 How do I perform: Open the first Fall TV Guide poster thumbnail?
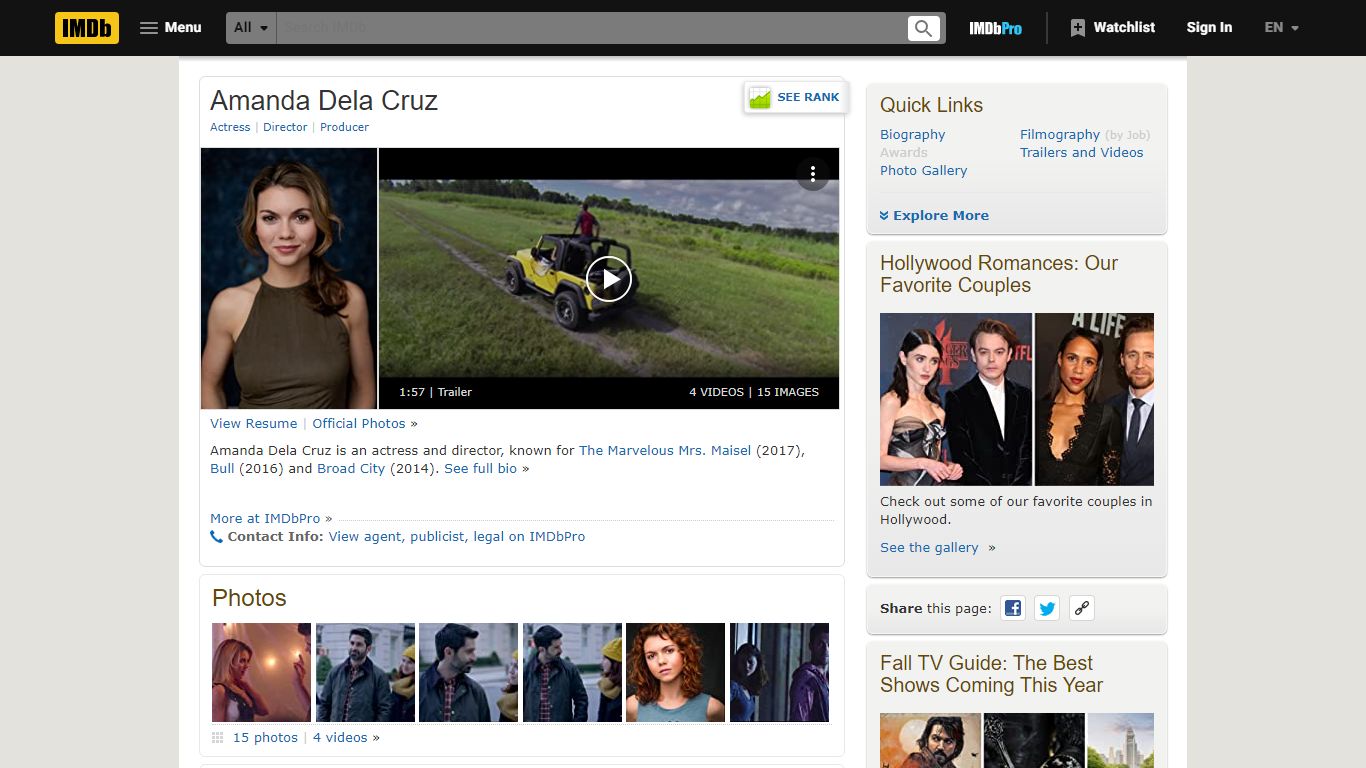(930, 740)
